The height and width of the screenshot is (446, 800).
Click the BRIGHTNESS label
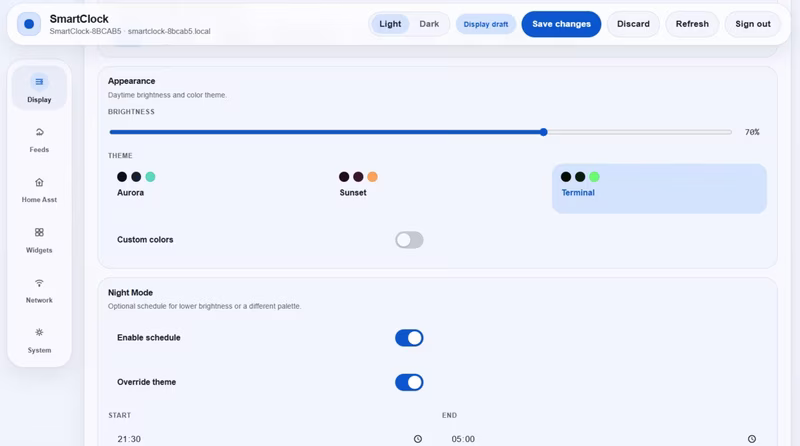131,111
